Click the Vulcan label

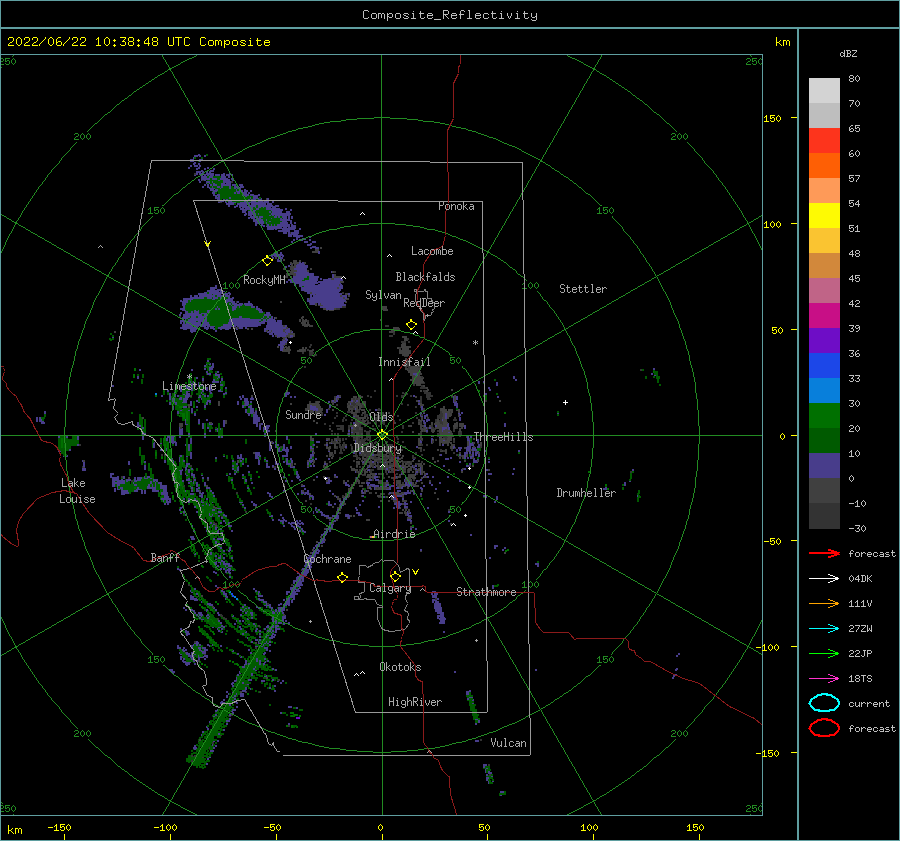(x=509, y=743)
